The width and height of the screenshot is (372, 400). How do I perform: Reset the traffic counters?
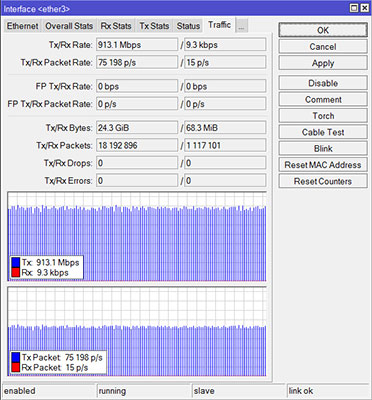coord(323,181)
